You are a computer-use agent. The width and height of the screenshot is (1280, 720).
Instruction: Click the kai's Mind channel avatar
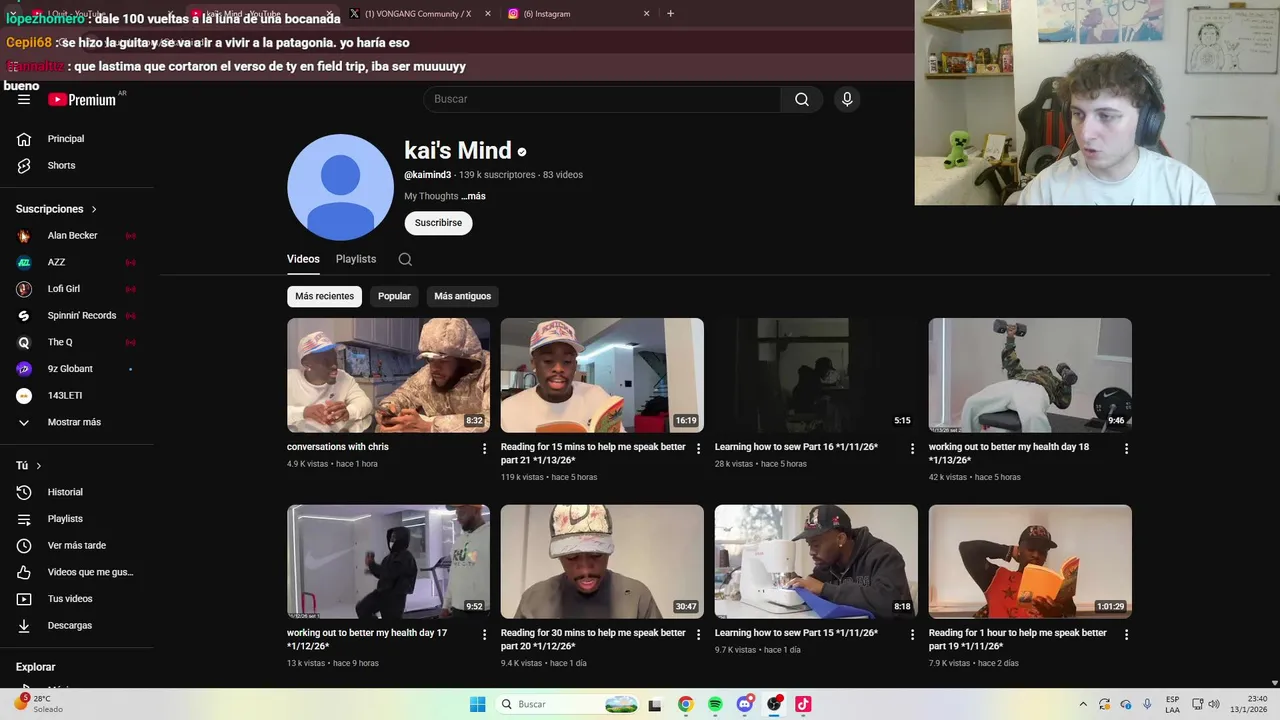pyautogui.click(x=340, y=187)
